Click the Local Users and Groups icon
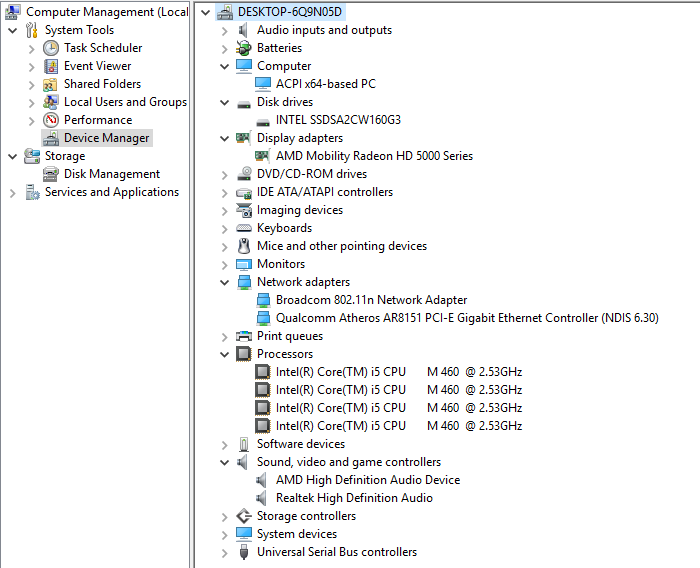 tap(50, 102)
